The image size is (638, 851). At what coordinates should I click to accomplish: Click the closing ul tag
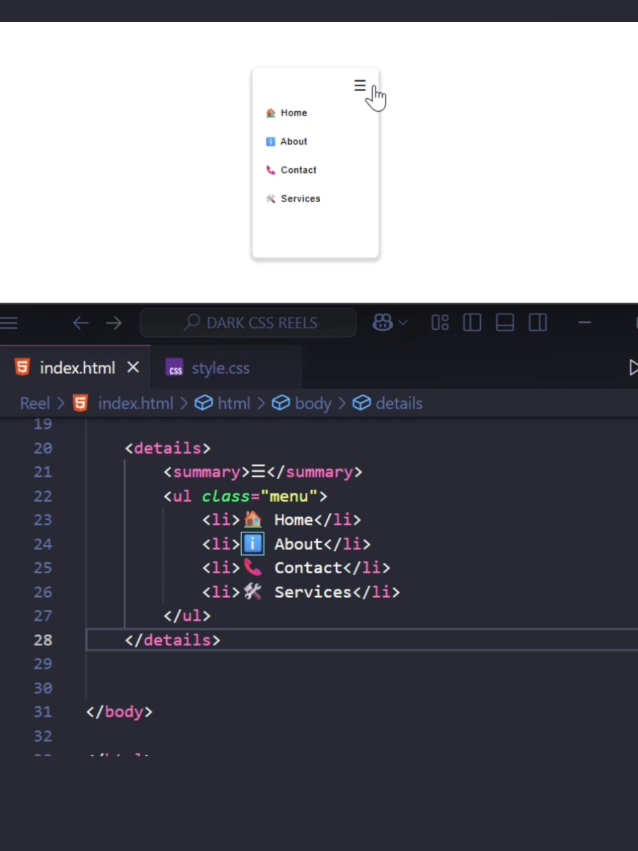[x=187, y=616]
